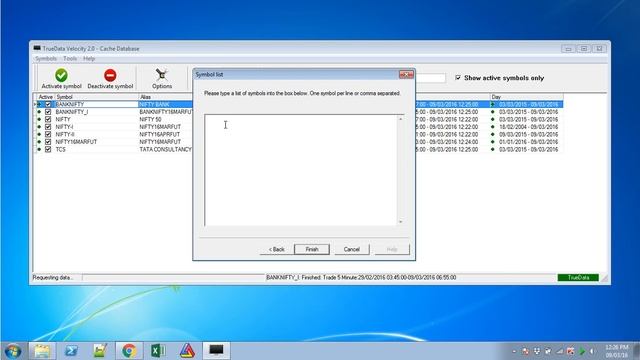This screenshot has width=640, height=360.
Task: Open the Windows Start menu
Action: [x=13, y=351]
